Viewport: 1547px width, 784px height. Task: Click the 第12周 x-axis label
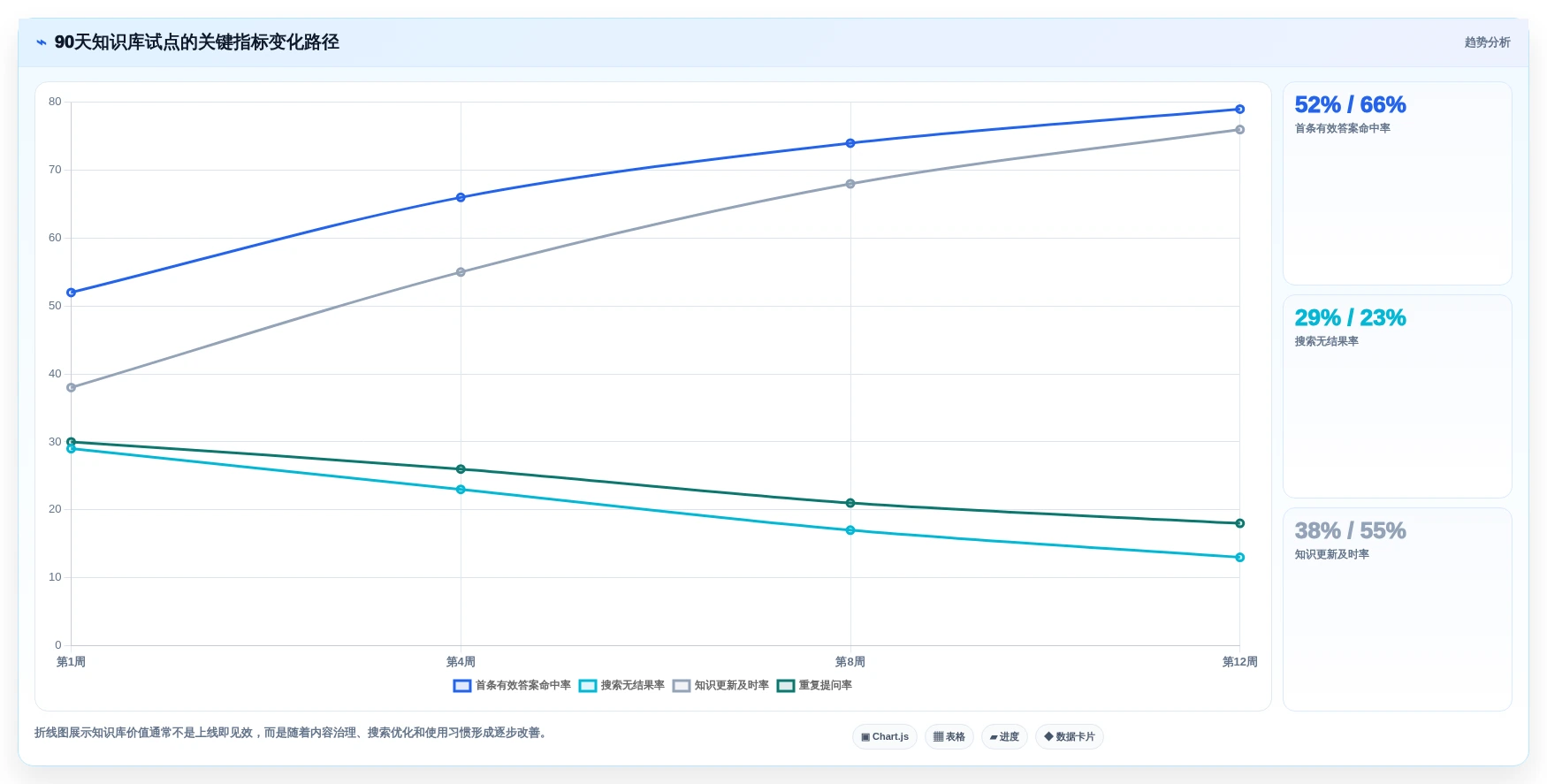coord(1239,662)
